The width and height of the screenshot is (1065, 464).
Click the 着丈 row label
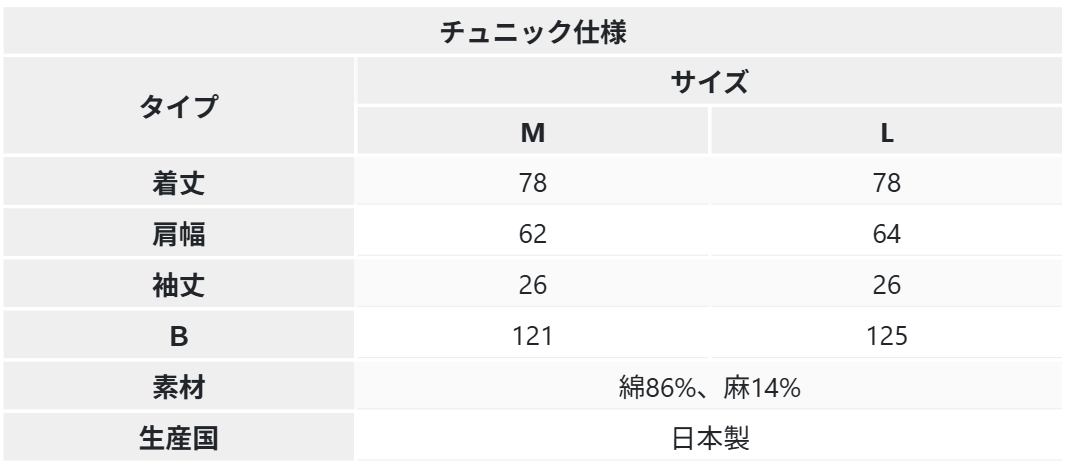coord(179,182)
